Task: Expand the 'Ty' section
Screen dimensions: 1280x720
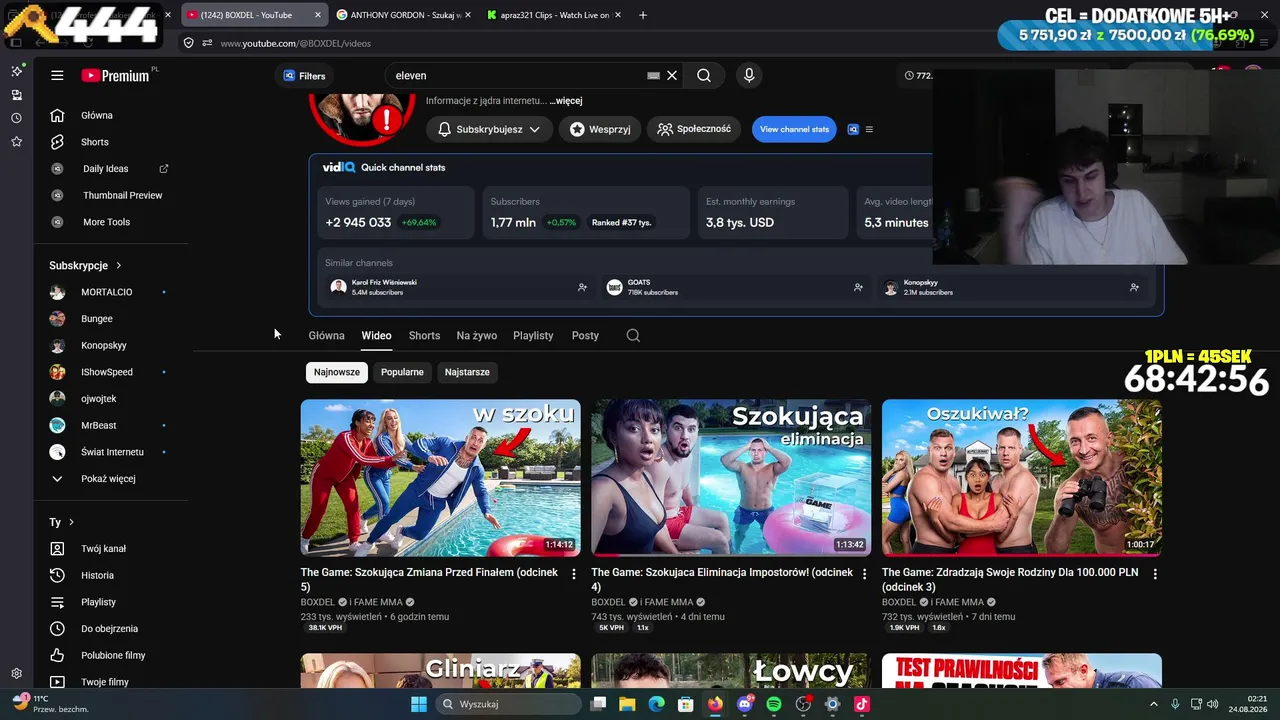Action: (62, 522)
